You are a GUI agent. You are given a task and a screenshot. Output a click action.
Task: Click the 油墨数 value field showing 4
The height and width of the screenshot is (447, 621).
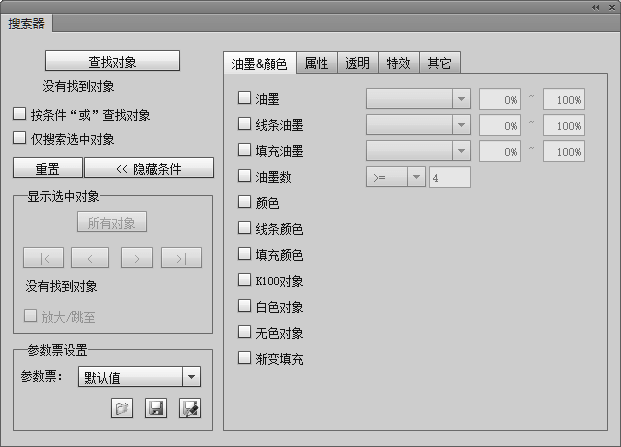[449, 177]
